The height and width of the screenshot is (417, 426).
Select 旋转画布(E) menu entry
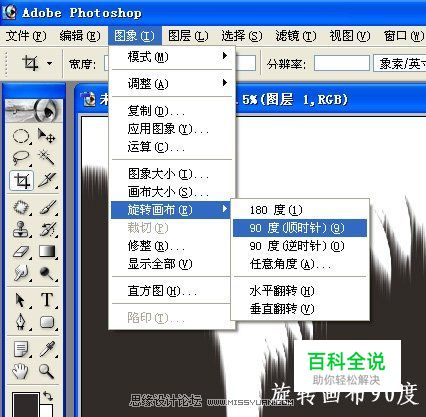[171, 210]
